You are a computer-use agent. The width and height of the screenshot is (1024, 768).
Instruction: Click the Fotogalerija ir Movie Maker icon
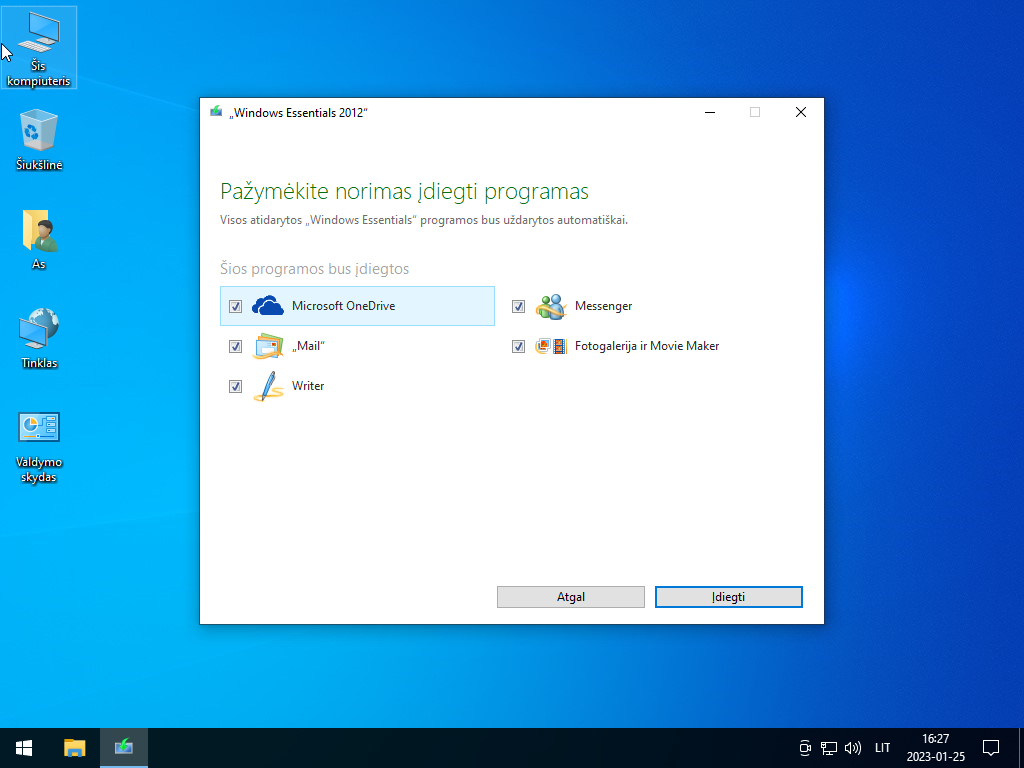(x=551, y=346)
